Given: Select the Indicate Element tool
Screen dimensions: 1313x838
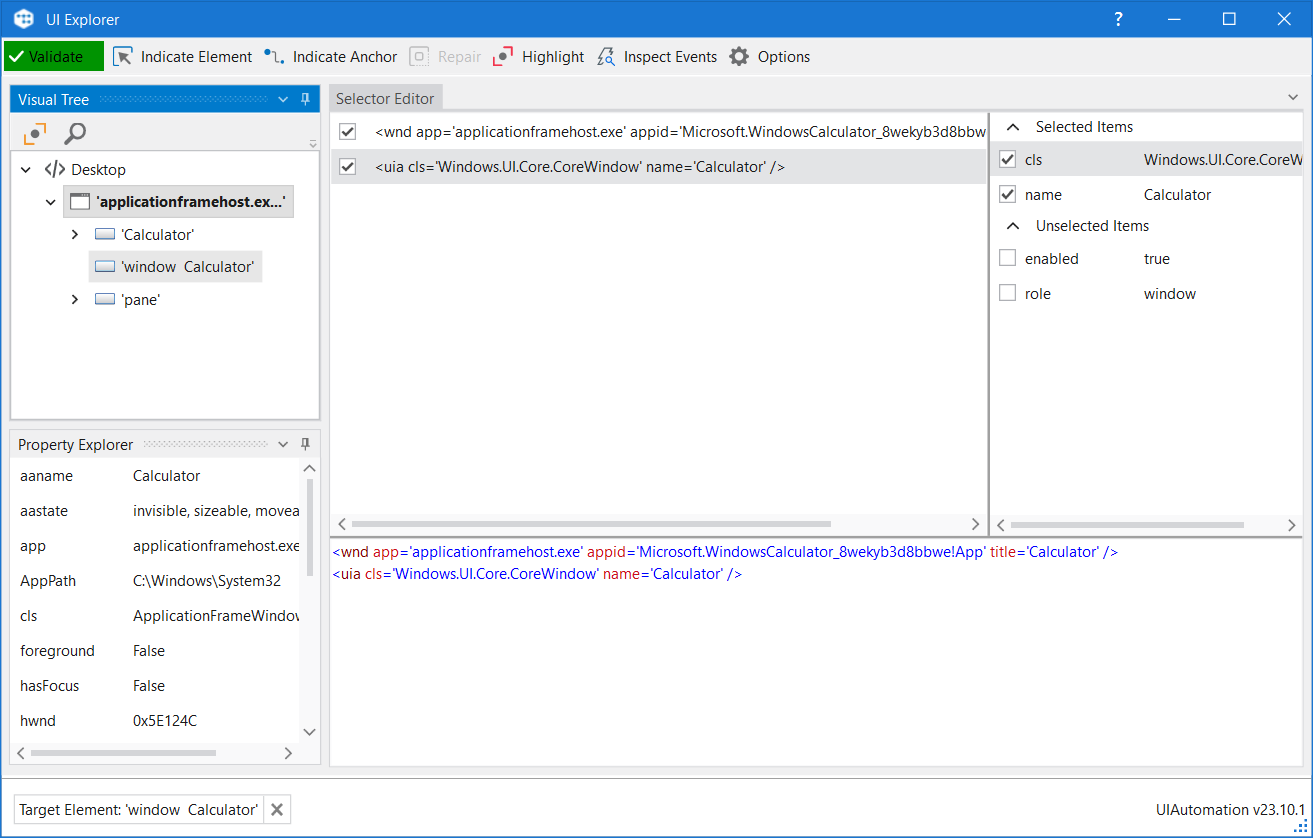Looking at the screenshot, I should pos(182,57).
